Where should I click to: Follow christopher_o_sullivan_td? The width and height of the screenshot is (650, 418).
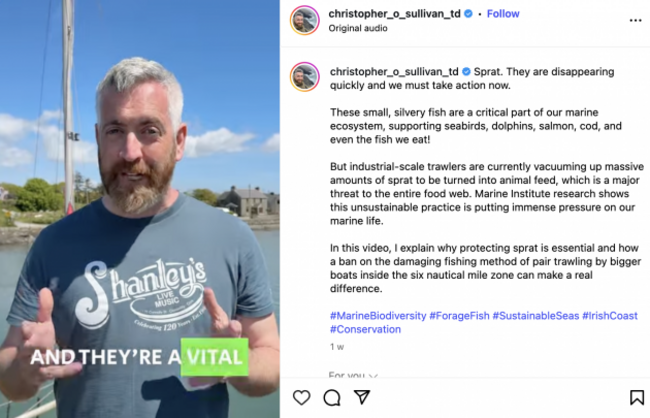pos(503,14)
